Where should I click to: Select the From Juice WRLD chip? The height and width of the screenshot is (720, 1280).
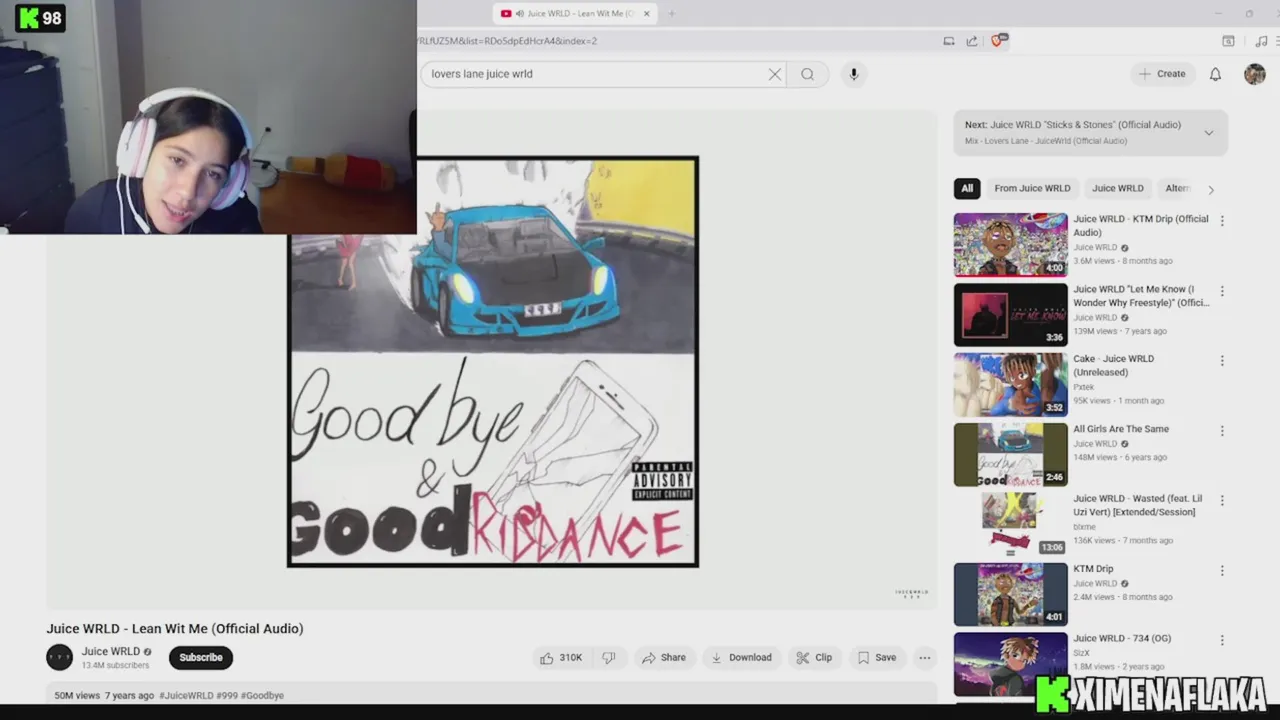point(1032,188)
